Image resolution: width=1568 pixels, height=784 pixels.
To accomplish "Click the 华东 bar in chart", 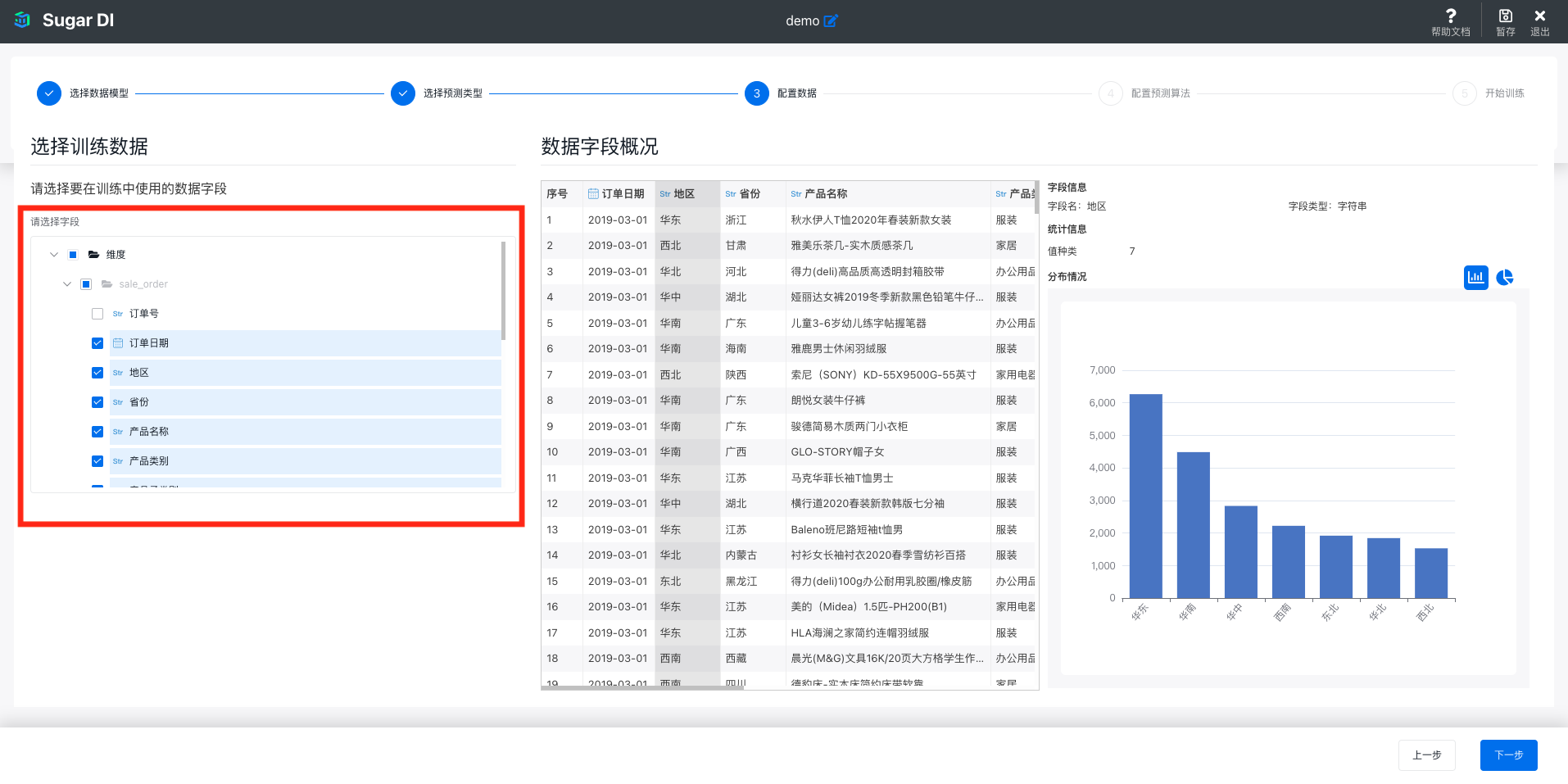I will click(x=1146, y=496).
